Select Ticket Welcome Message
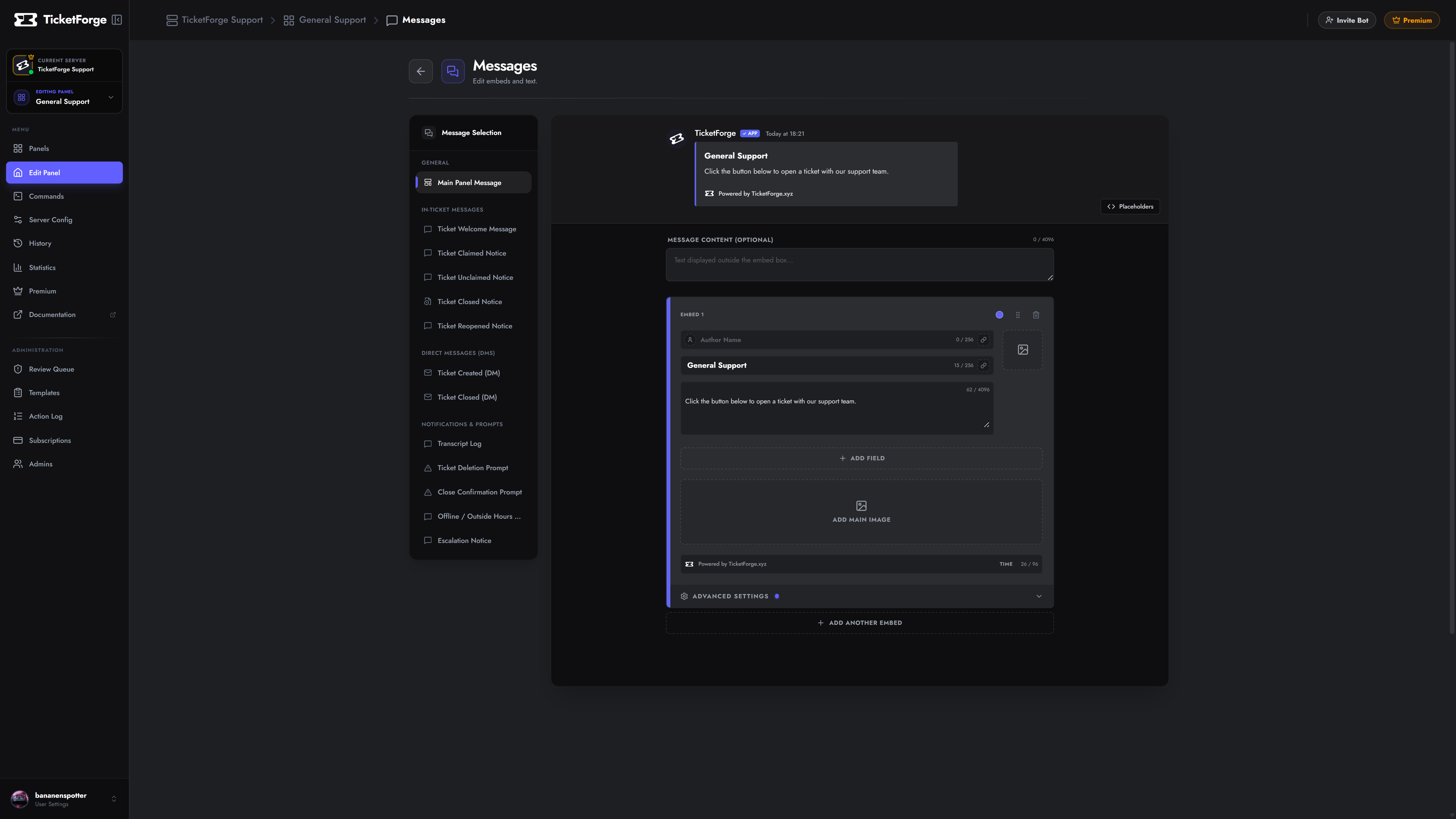 [474, 229]
